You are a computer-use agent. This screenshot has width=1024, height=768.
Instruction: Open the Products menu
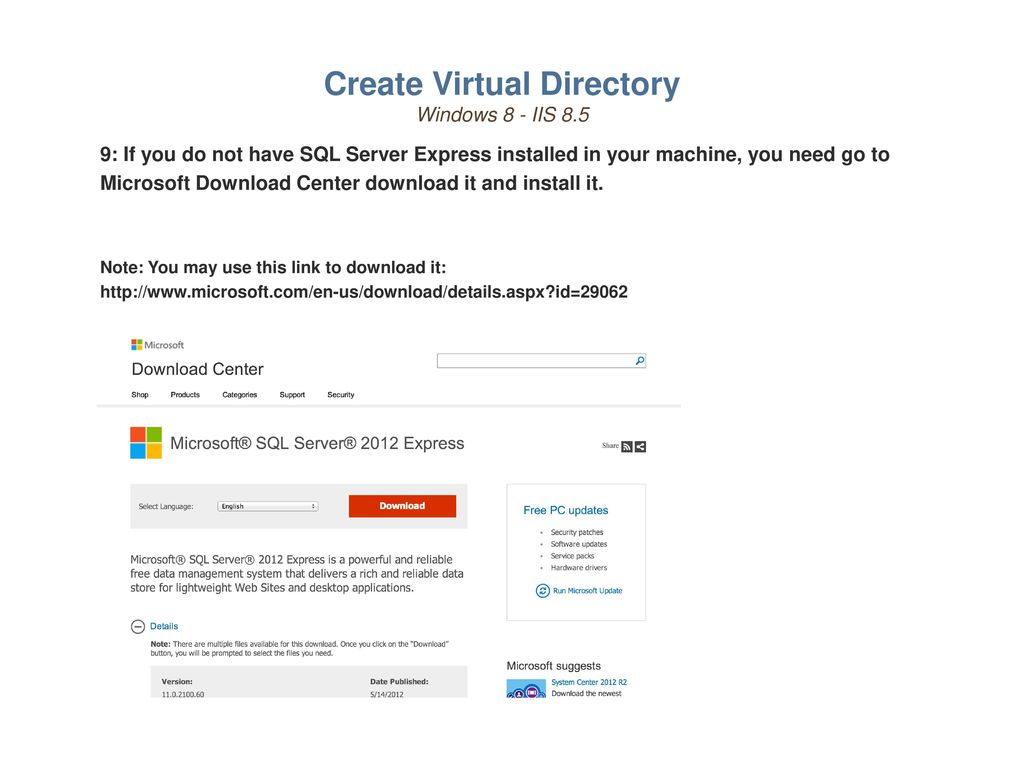pyautogui.click(x=185, y=394)
